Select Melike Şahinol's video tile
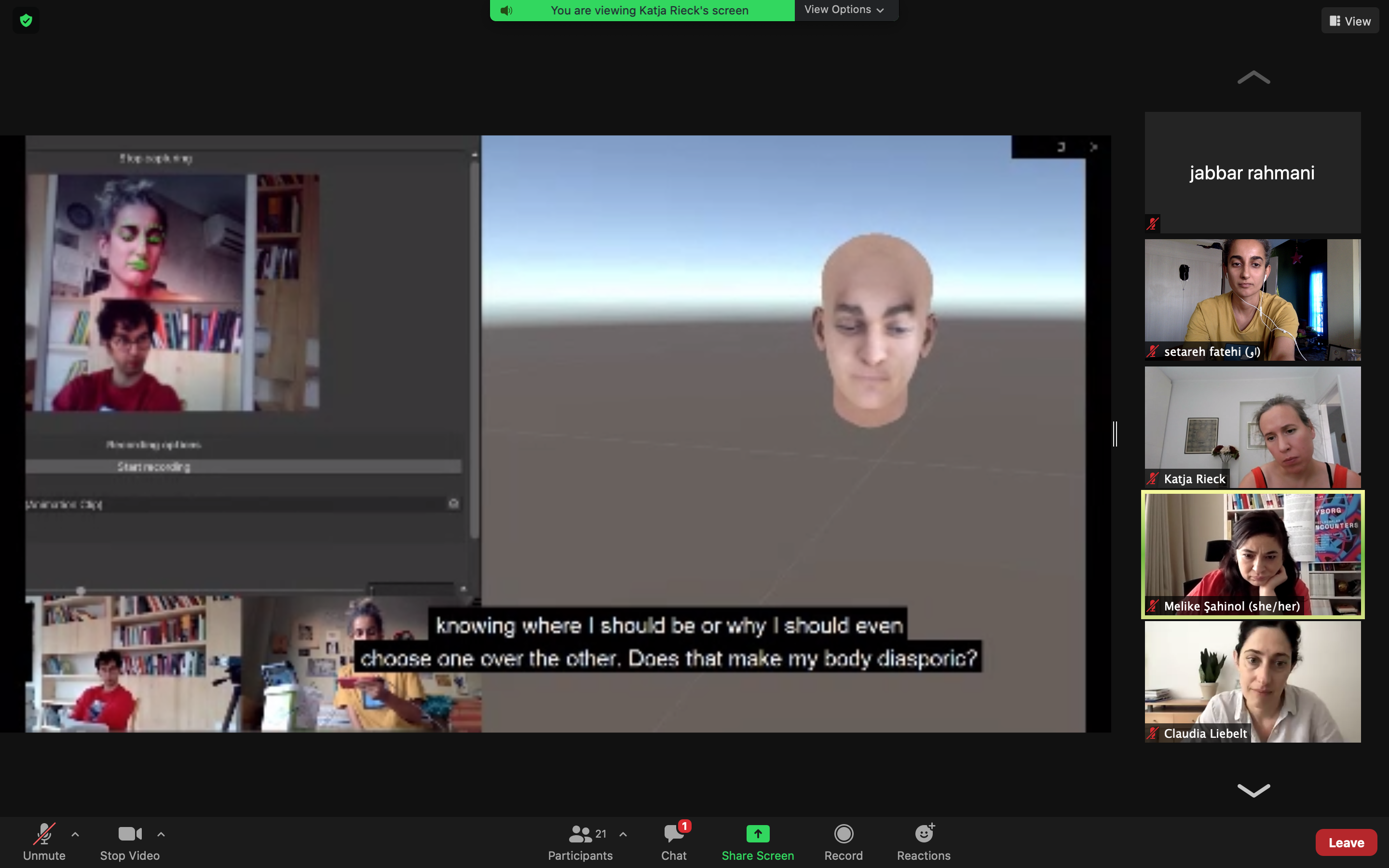 (1253, 554)
